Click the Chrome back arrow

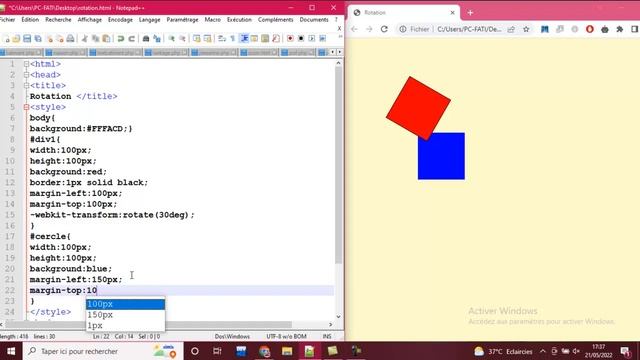(x=354, y=29)
